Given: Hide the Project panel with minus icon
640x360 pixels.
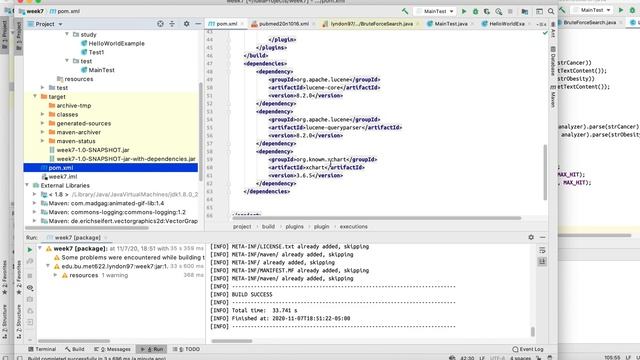Looking at the screenshot, I should click(x=198, y=24).
